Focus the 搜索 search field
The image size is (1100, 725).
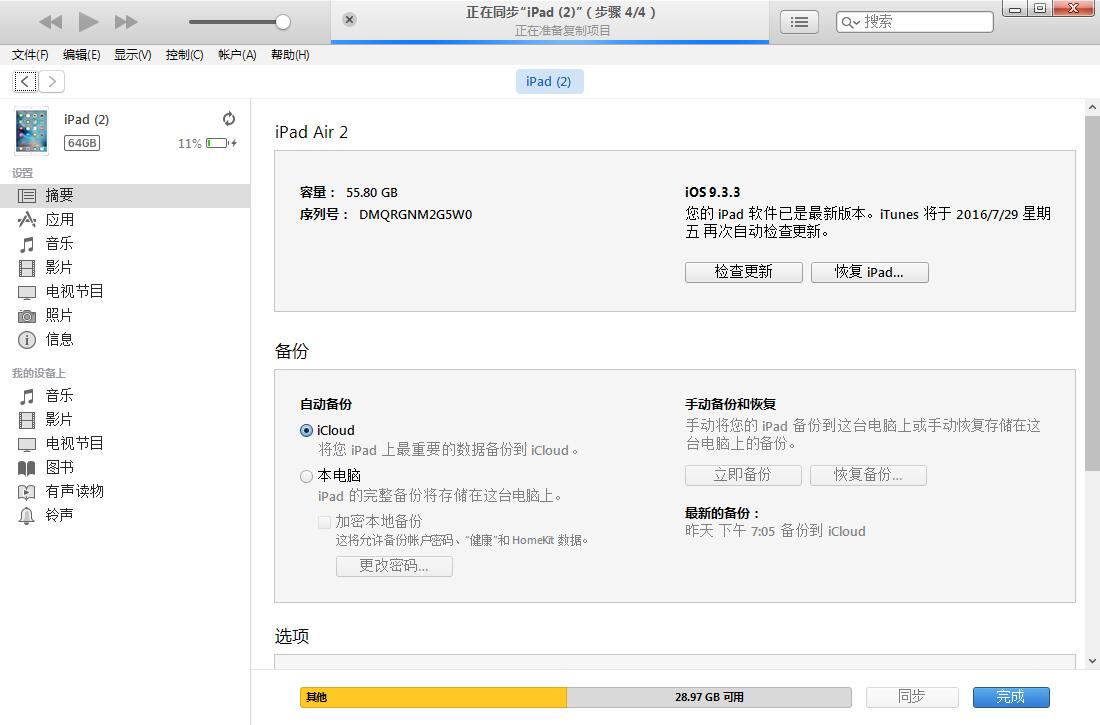point(915,22)
